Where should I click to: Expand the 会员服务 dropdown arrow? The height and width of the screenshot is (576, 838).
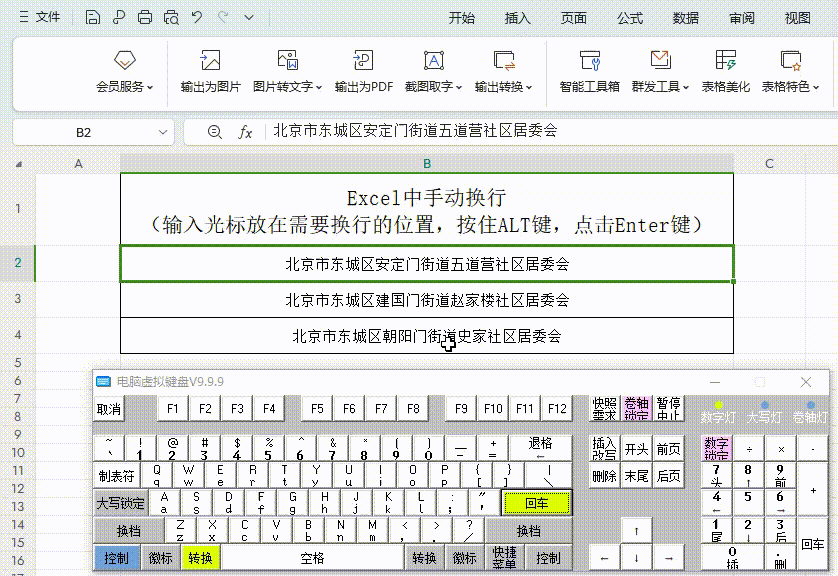click(150, 87)
